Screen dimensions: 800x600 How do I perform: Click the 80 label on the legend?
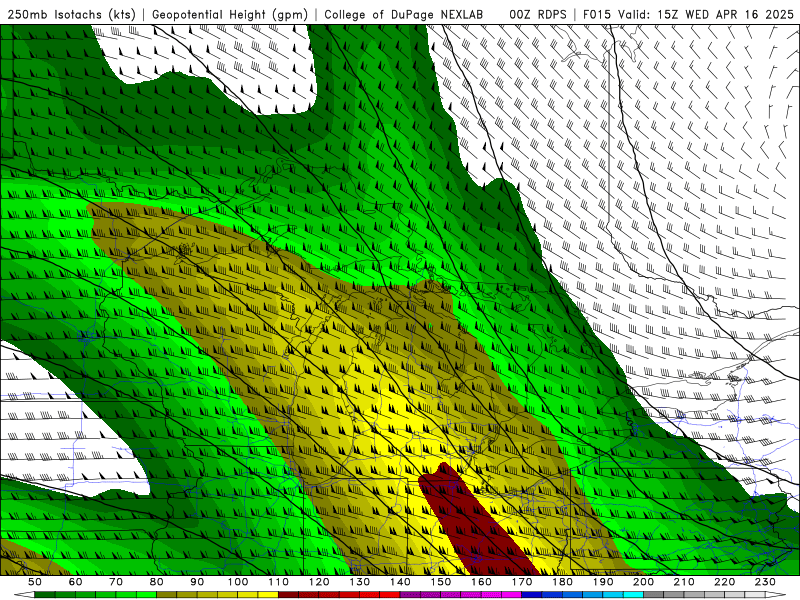[157, 582]
